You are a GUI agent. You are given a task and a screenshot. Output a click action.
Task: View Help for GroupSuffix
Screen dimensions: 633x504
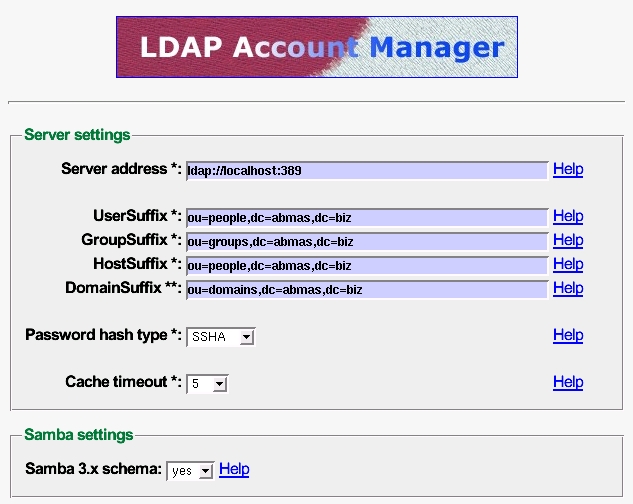tap(567, 240)
